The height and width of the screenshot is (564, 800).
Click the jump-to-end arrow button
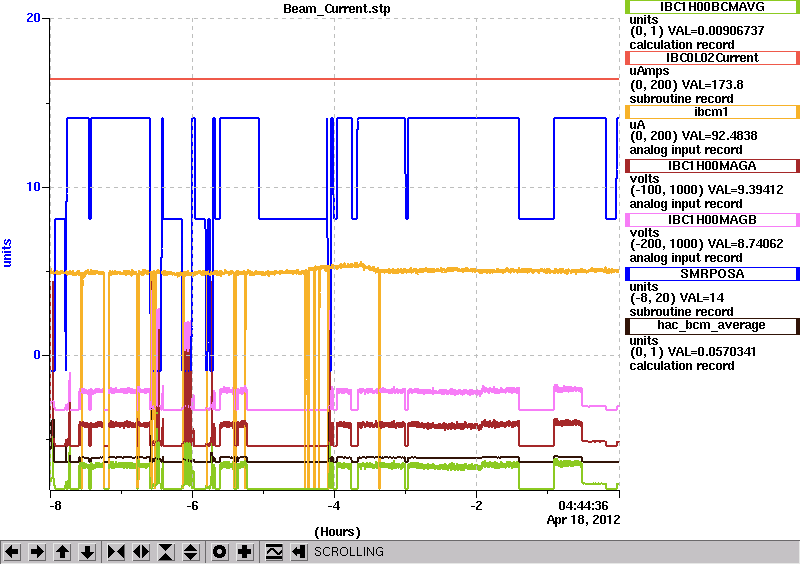click(x=299, y=552)
